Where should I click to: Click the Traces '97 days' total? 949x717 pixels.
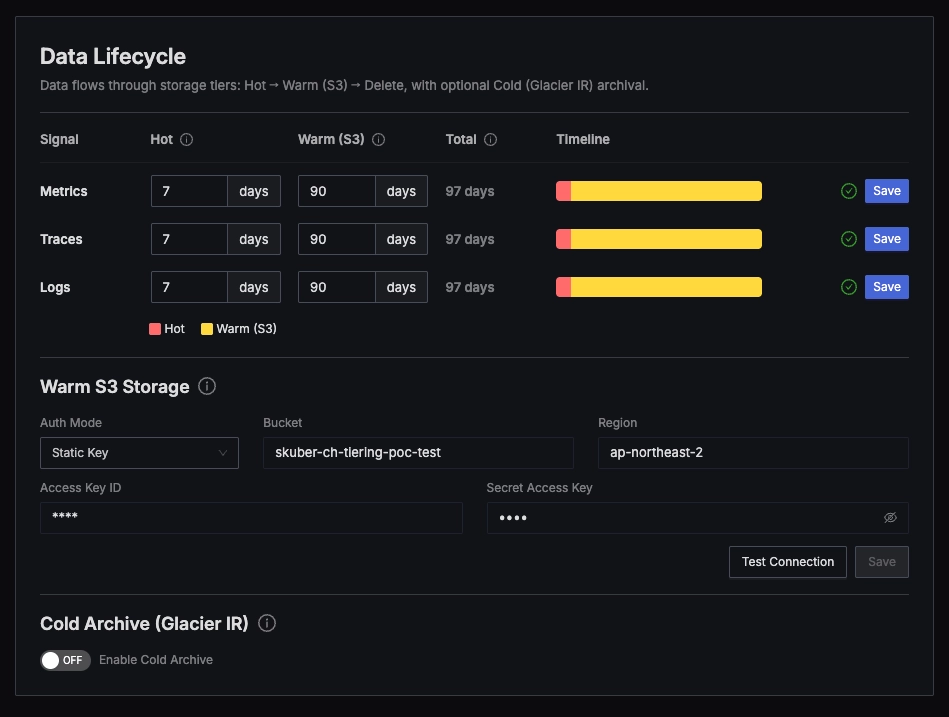click(x=470, y=239)
